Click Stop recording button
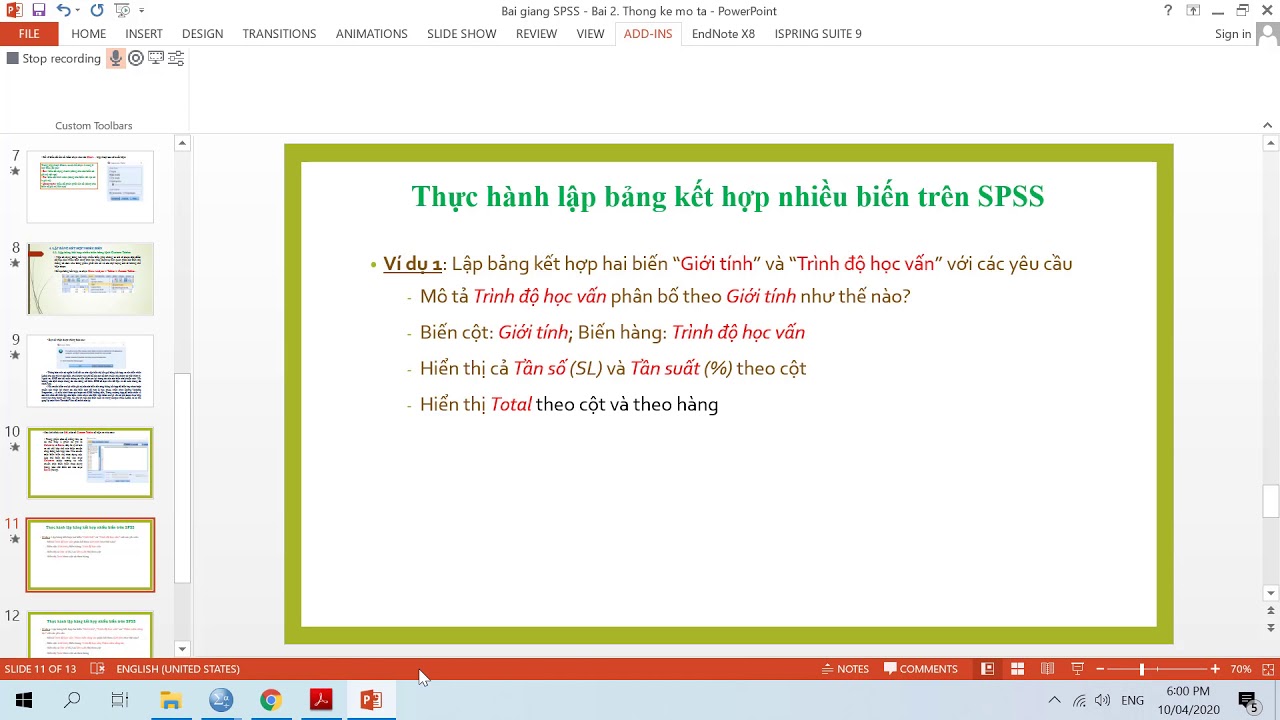This screenshot has height=720, width=1280. pyautogui.click(x=53, y=58)
